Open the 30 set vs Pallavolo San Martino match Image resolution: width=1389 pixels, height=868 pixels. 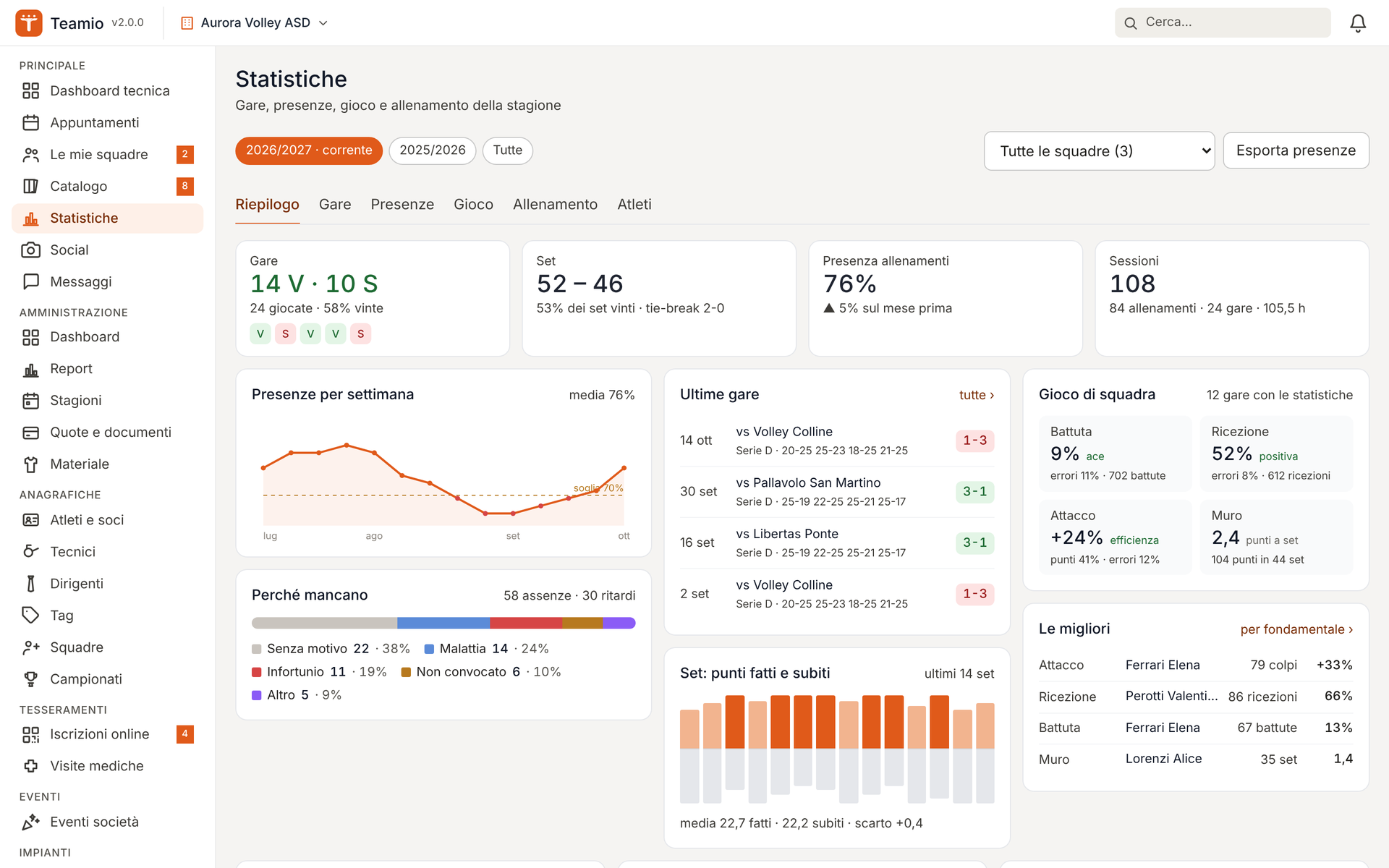837,492
